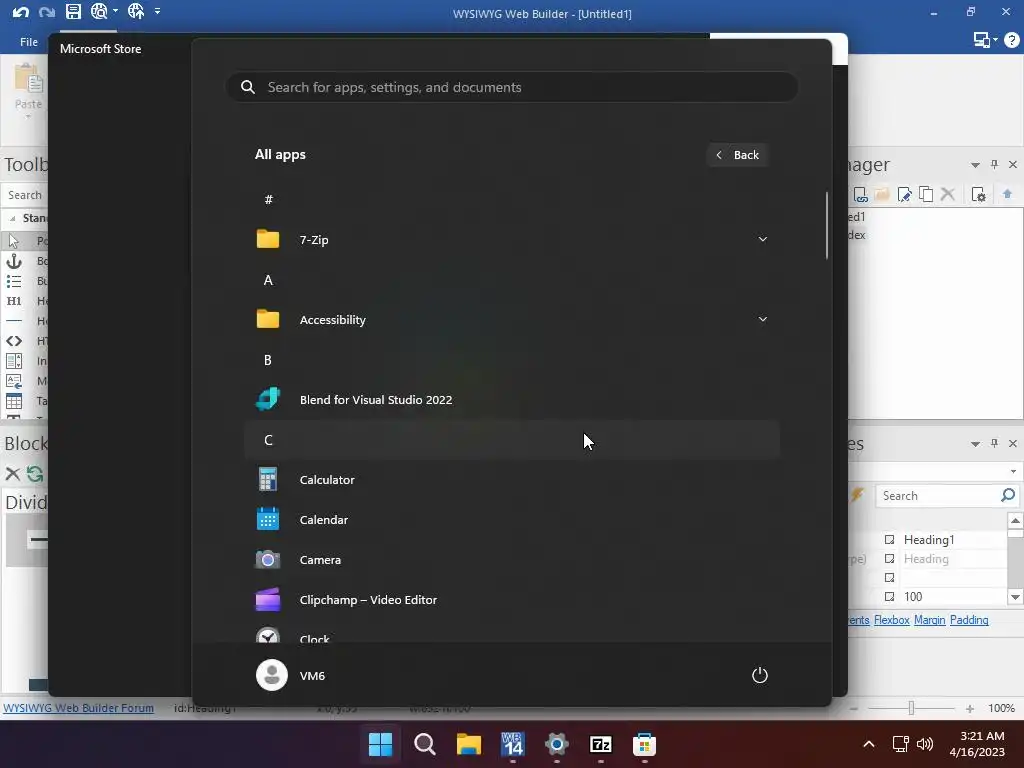Redo using the quick access arrow
The image size is (1024, 768).
tap(46, 12)
